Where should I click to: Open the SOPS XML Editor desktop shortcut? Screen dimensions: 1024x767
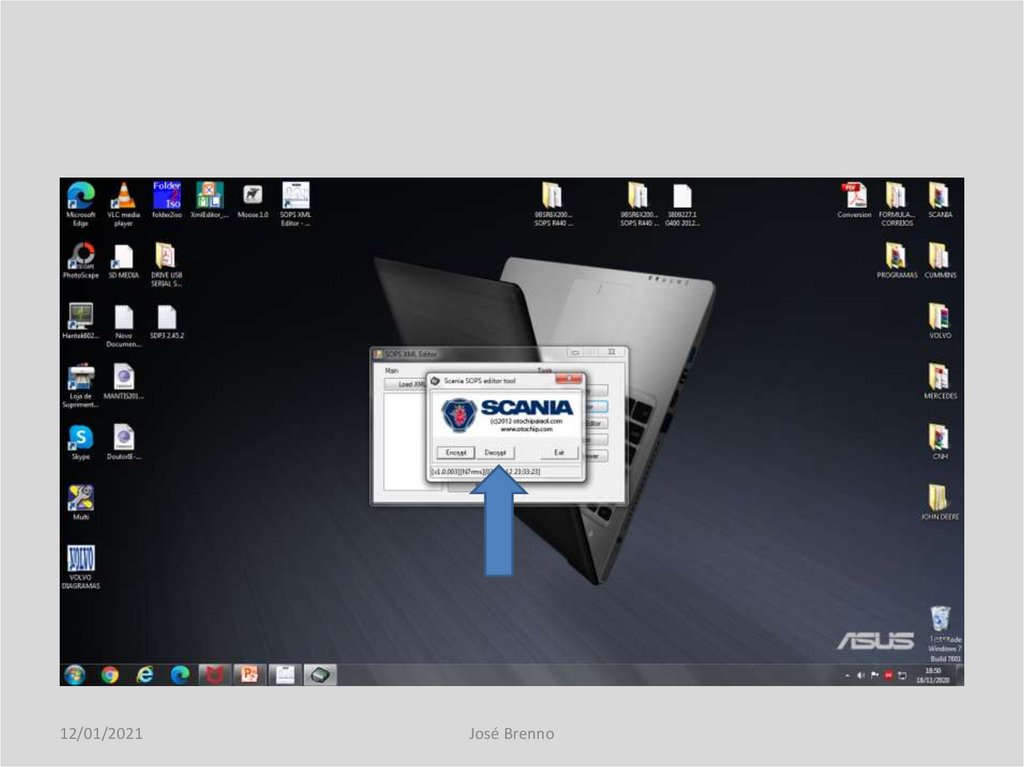[295, 196]
